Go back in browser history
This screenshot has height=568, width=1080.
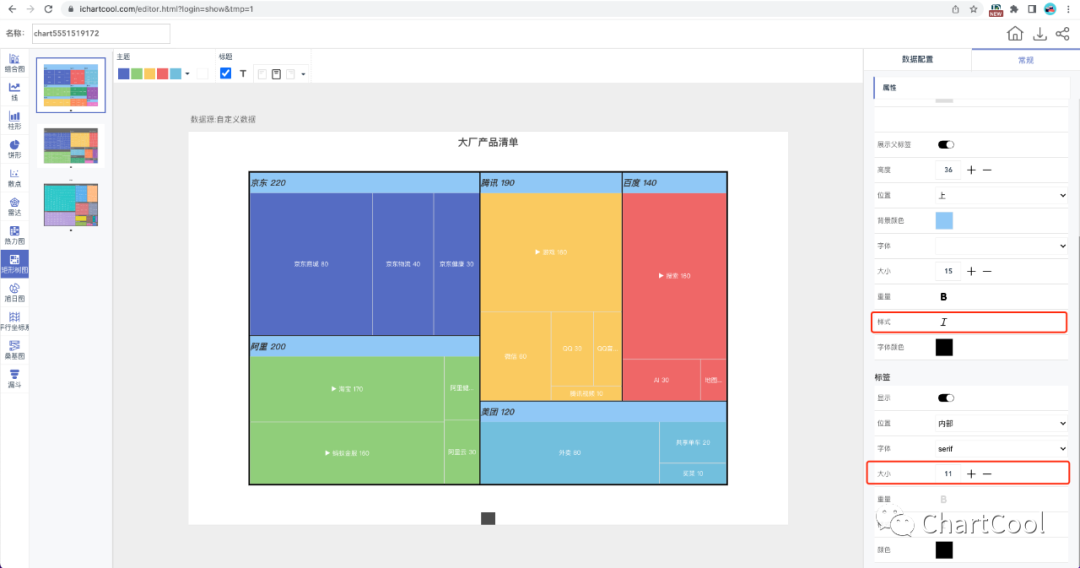[x=12, y=9]
